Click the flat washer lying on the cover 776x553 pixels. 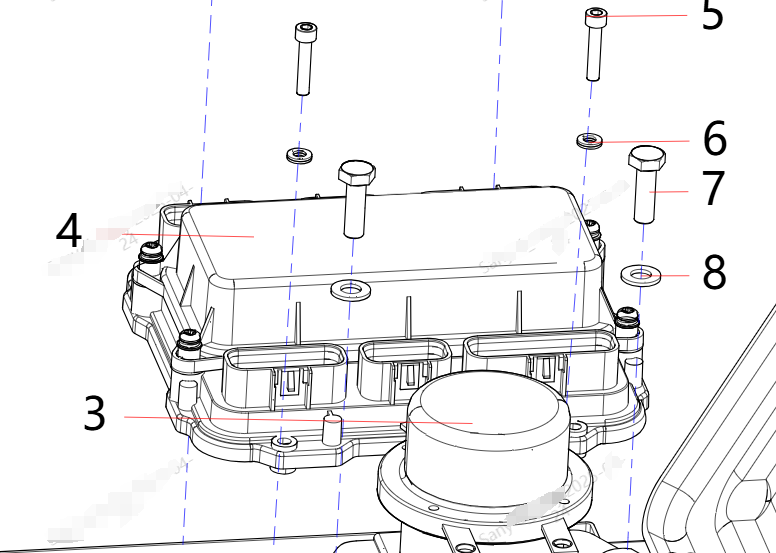click(348, 290)
